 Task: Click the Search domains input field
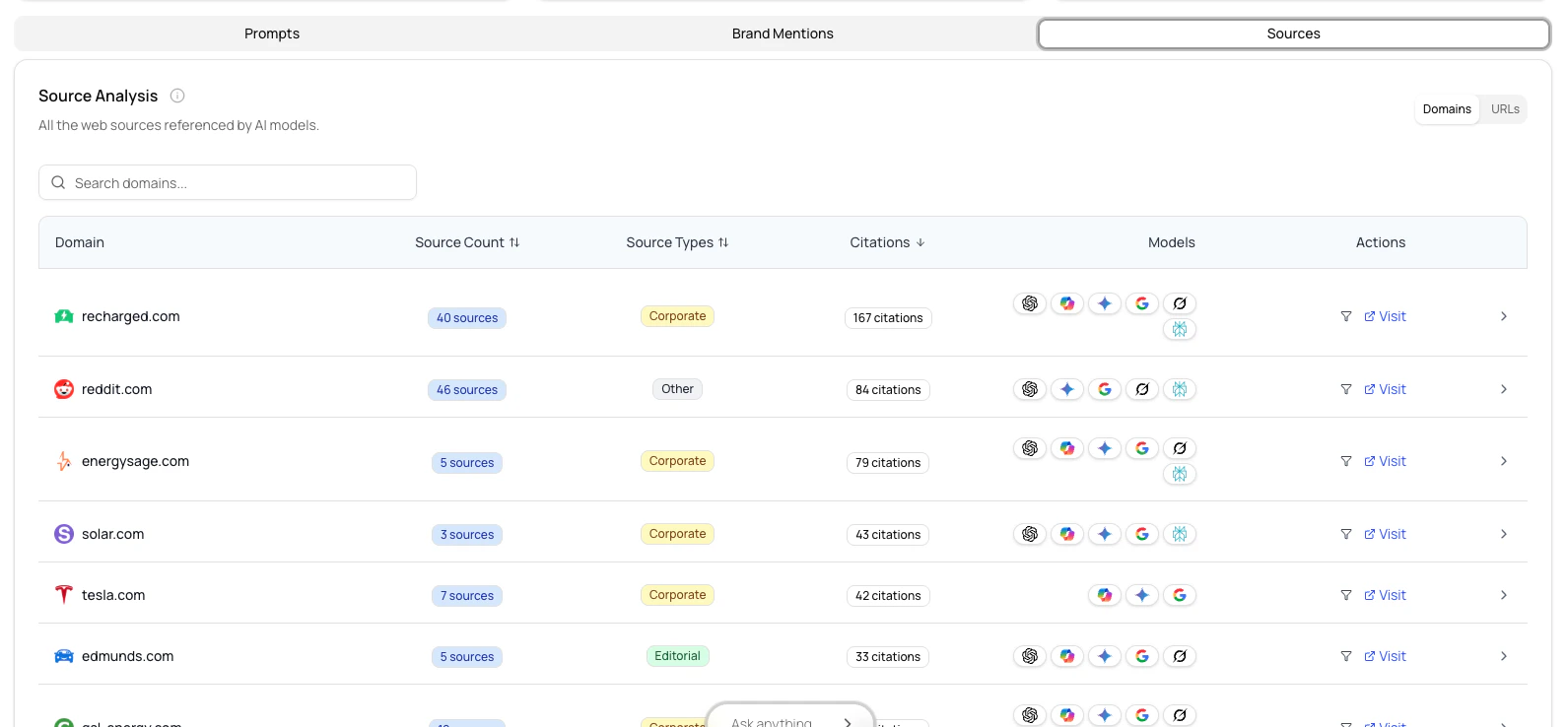click(x=228, y=182)
